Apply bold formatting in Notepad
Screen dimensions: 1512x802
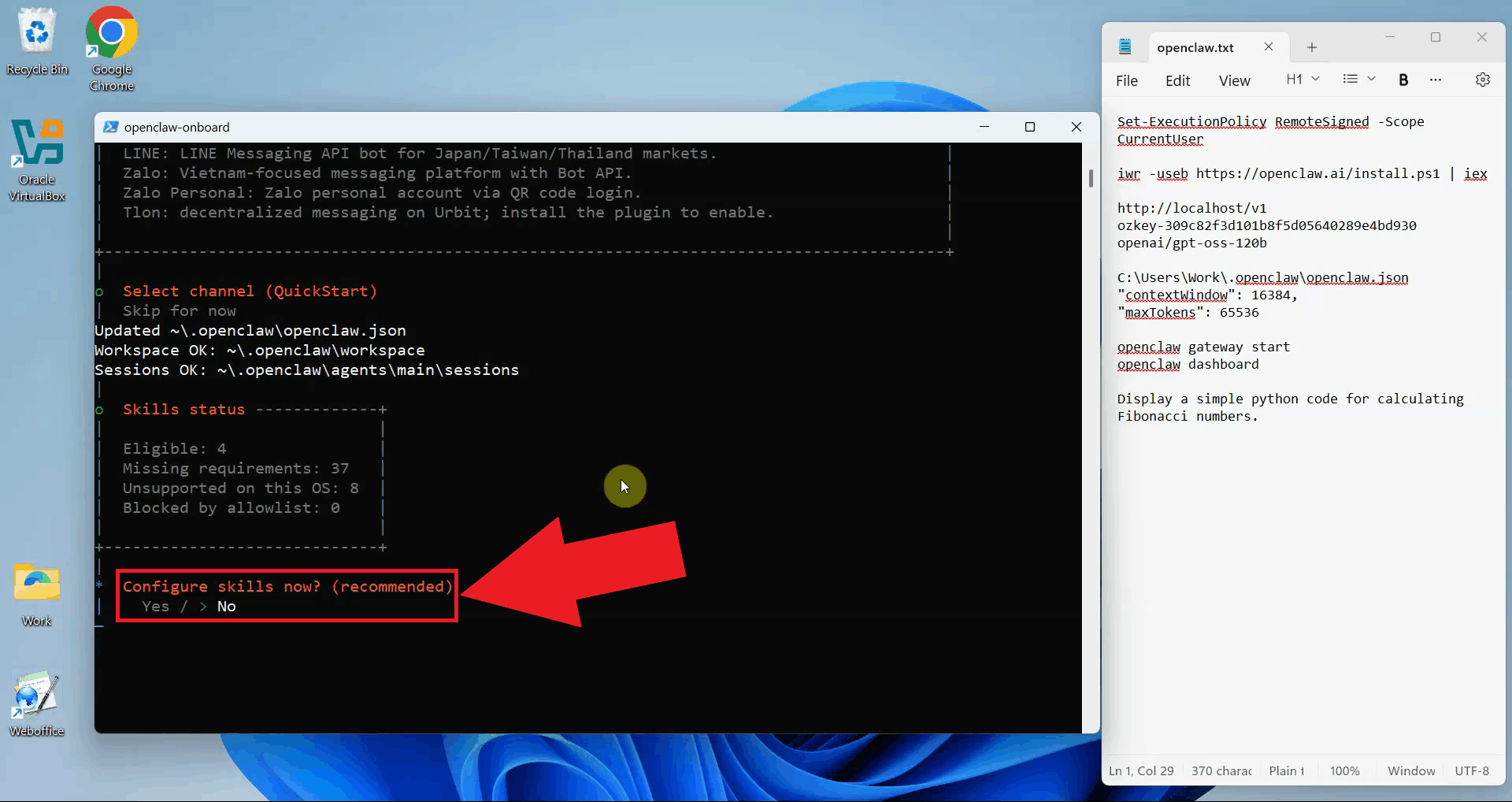[1403, 80]
